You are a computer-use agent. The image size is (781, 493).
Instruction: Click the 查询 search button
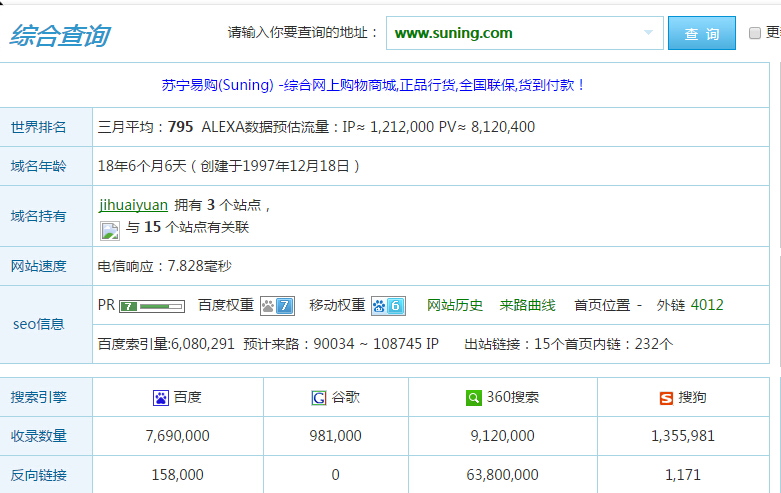[x=702, y=33]
